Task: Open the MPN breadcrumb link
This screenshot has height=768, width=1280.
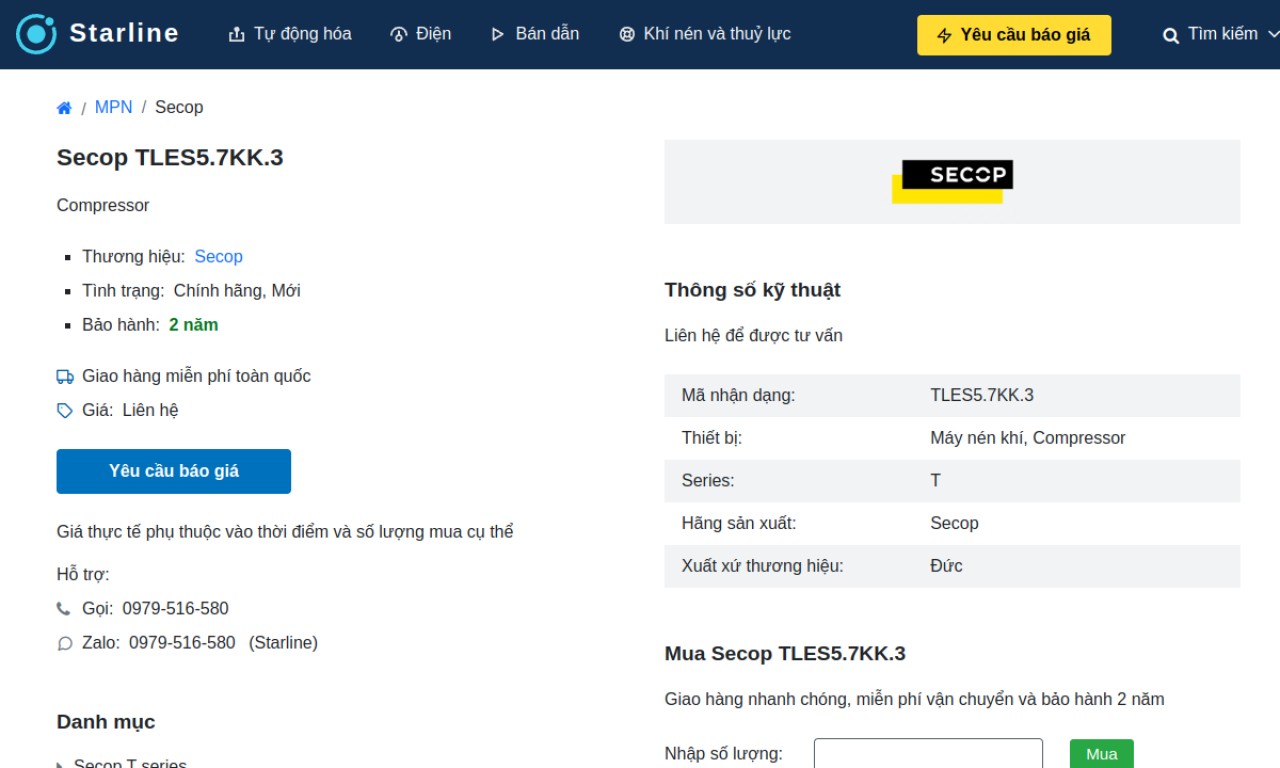Action: [x=113, y=107]
